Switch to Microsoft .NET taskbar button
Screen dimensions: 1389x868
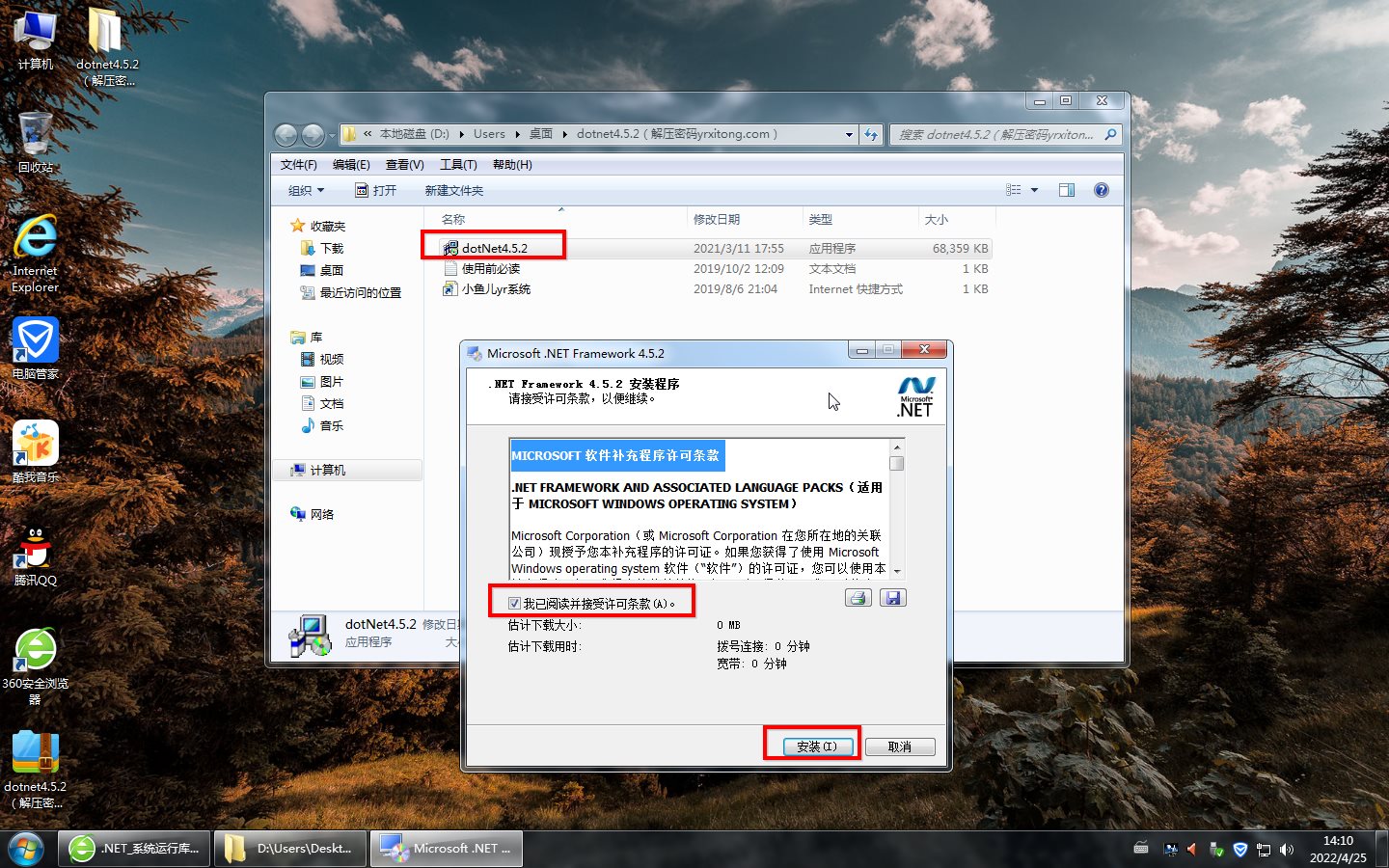447,849
